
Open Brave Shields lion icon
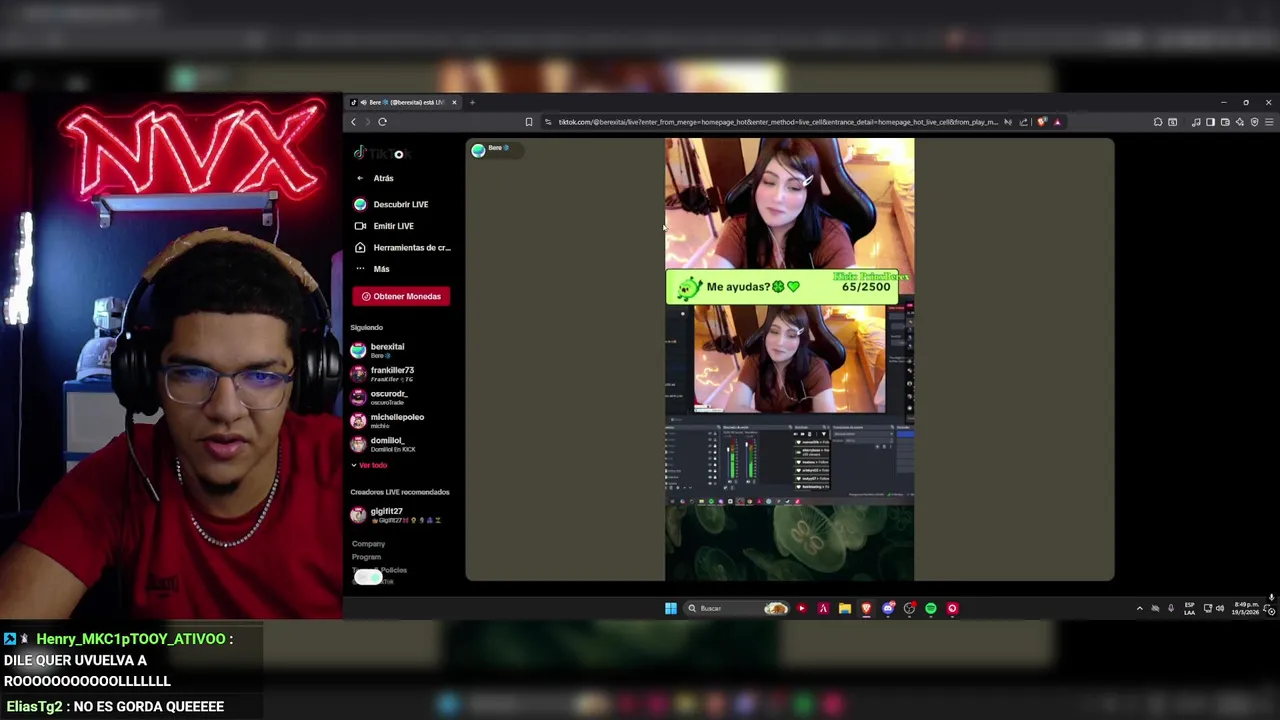pos(1042,122)
